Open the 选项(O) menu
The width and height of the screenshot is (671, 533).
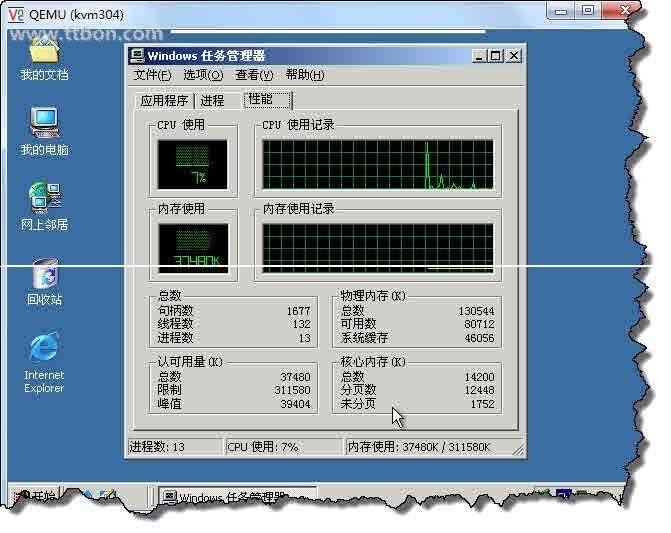click(203, 75)
